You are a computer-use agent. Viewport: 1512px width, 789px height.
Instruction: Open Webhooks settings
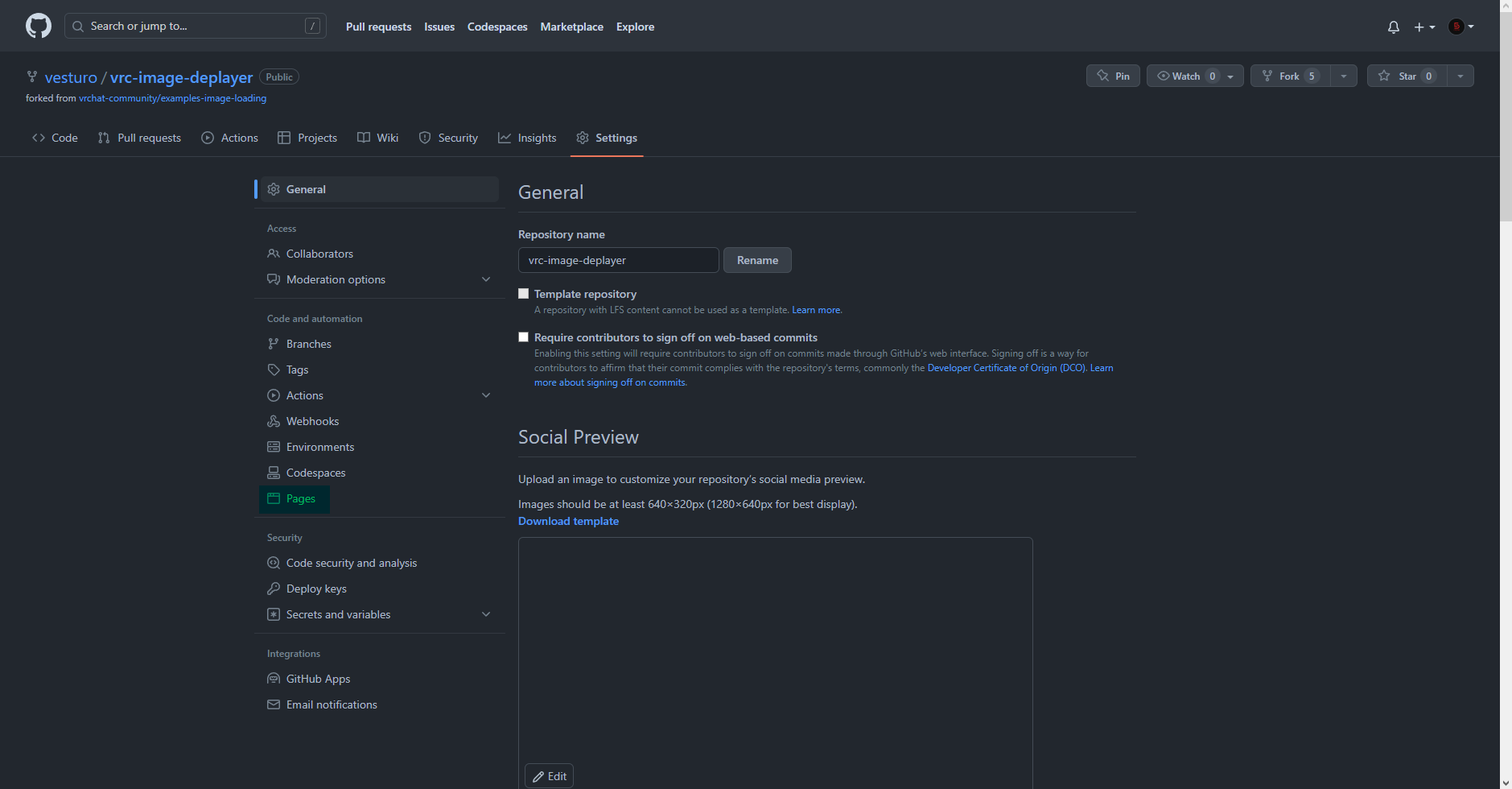380,421
